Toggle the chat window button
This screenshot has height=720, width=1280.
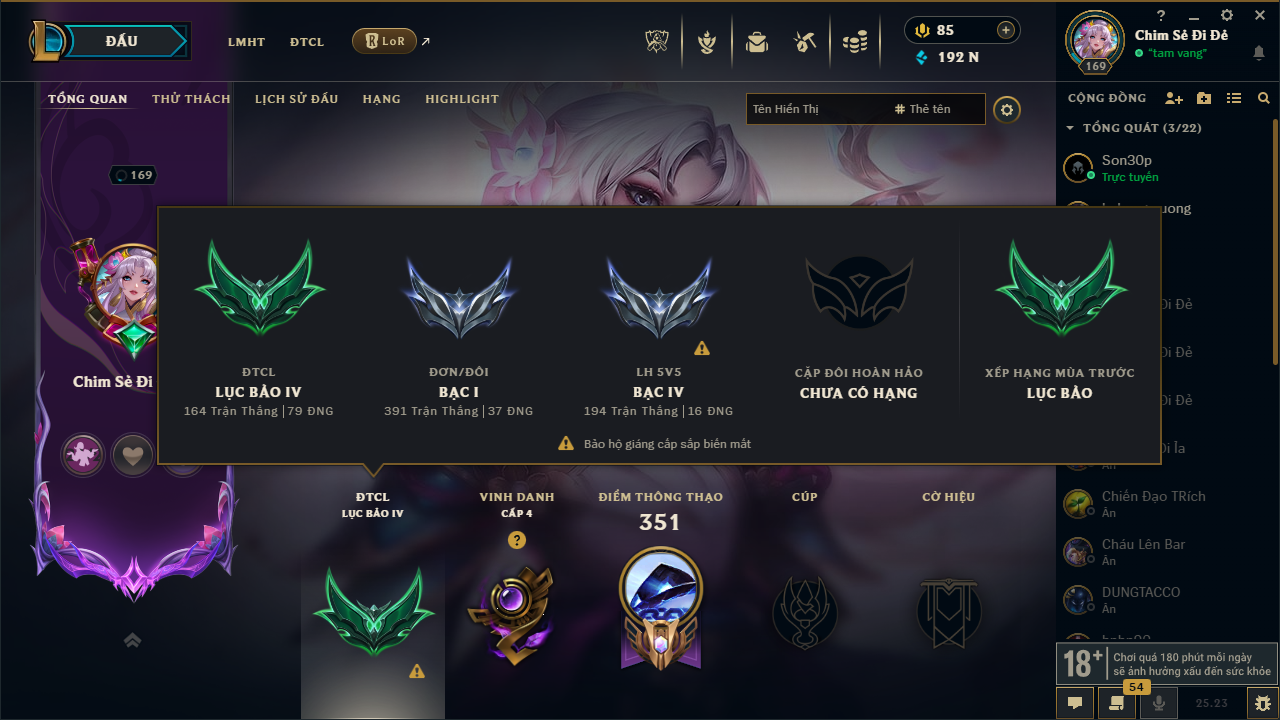pos(1075,703)
